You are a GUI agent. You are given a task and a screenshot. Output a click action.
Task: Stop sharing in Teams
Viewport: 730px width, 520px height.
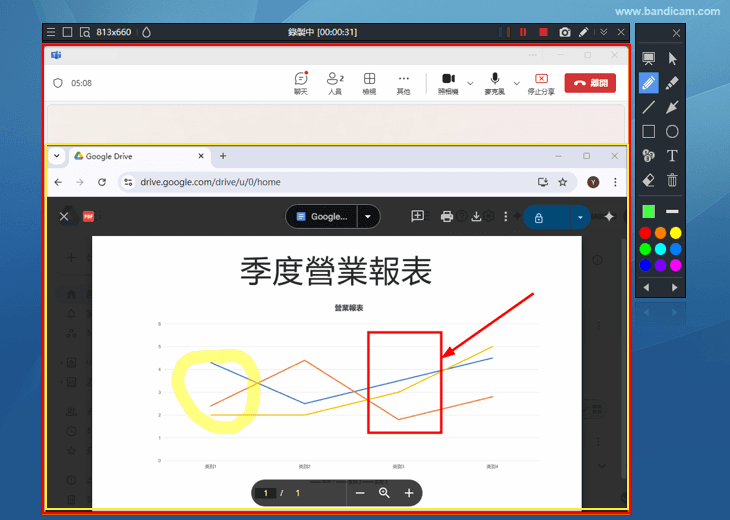click(x=541, y=83)
